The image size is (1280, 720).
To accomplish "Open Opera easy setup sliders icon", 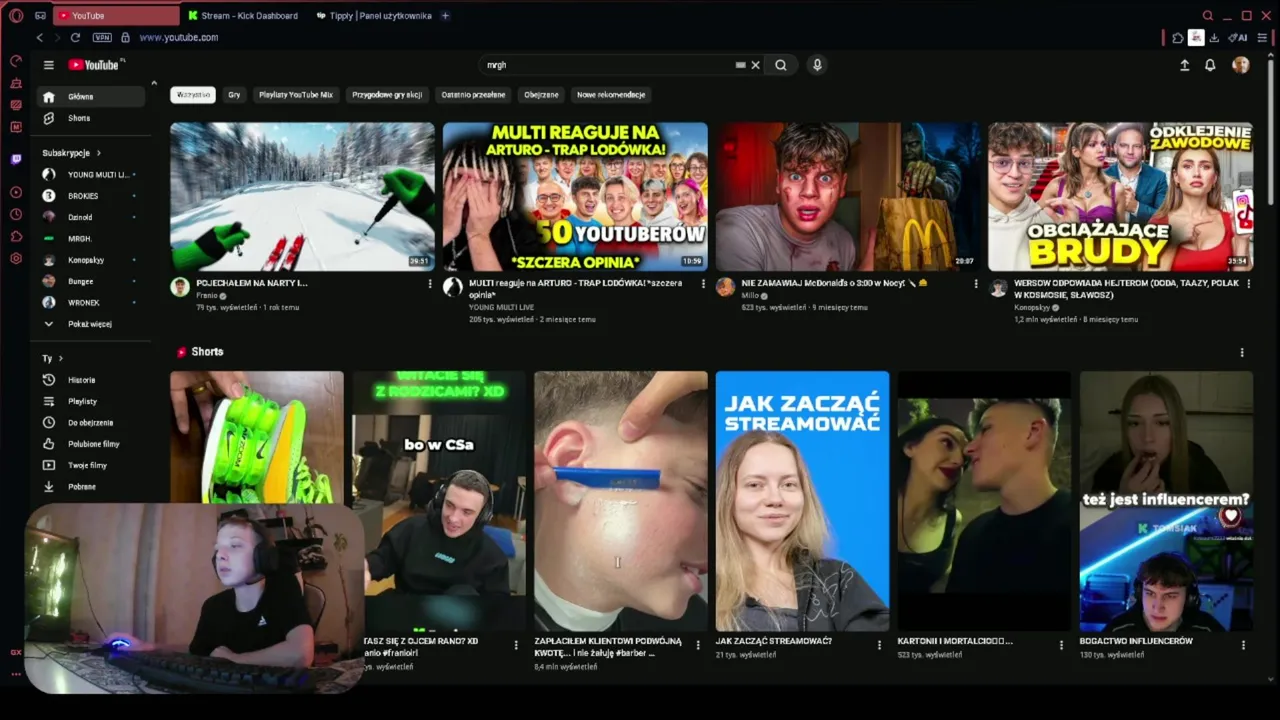I will click(1263, 38).
